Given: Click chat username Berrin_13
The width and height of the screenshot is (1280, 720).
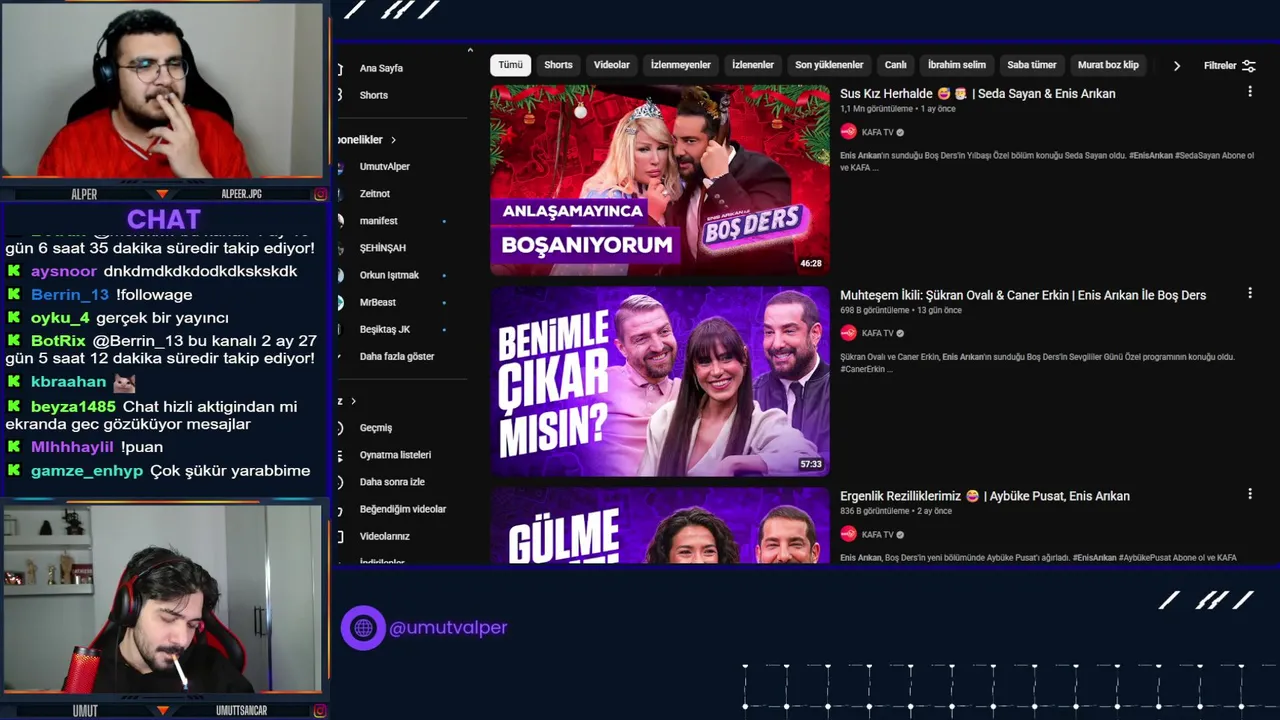Looking at the screenshot, I should [x=70, y=295].
